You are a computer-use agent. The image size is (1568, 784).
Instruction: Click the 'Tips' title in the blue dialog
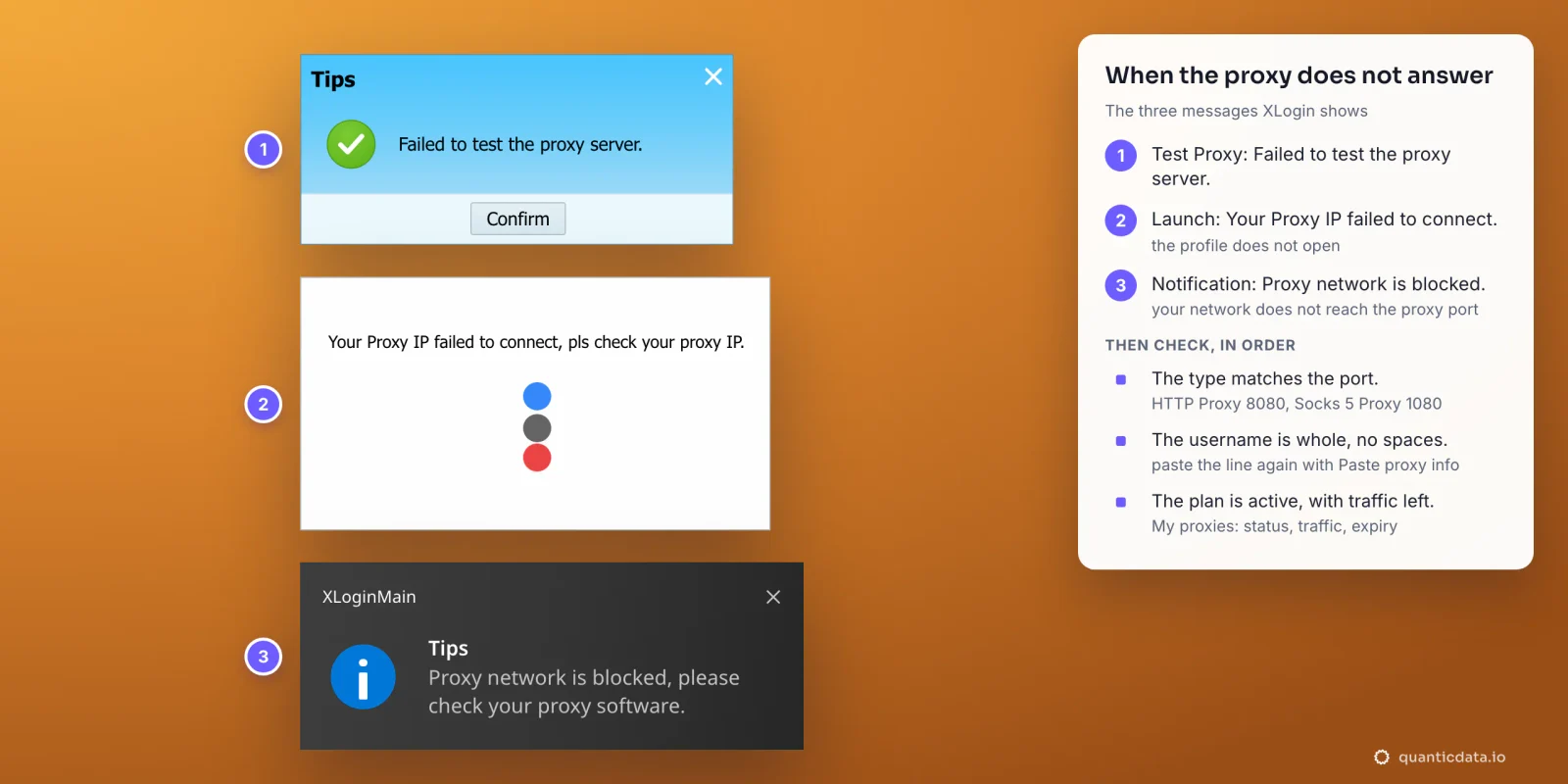[x=333, y=79]
